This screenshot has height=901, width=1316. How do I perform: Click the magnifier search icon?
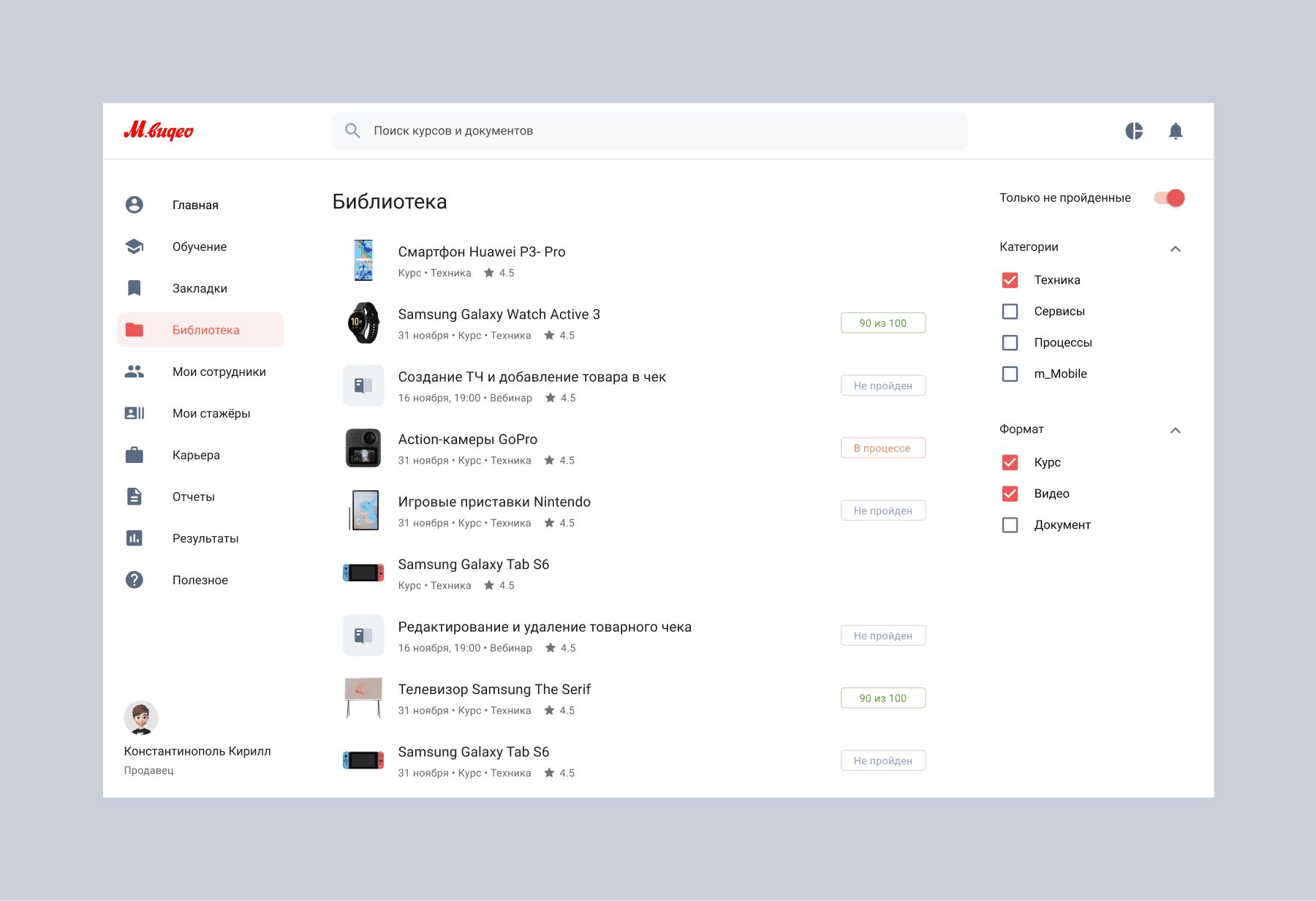(352, 131)
